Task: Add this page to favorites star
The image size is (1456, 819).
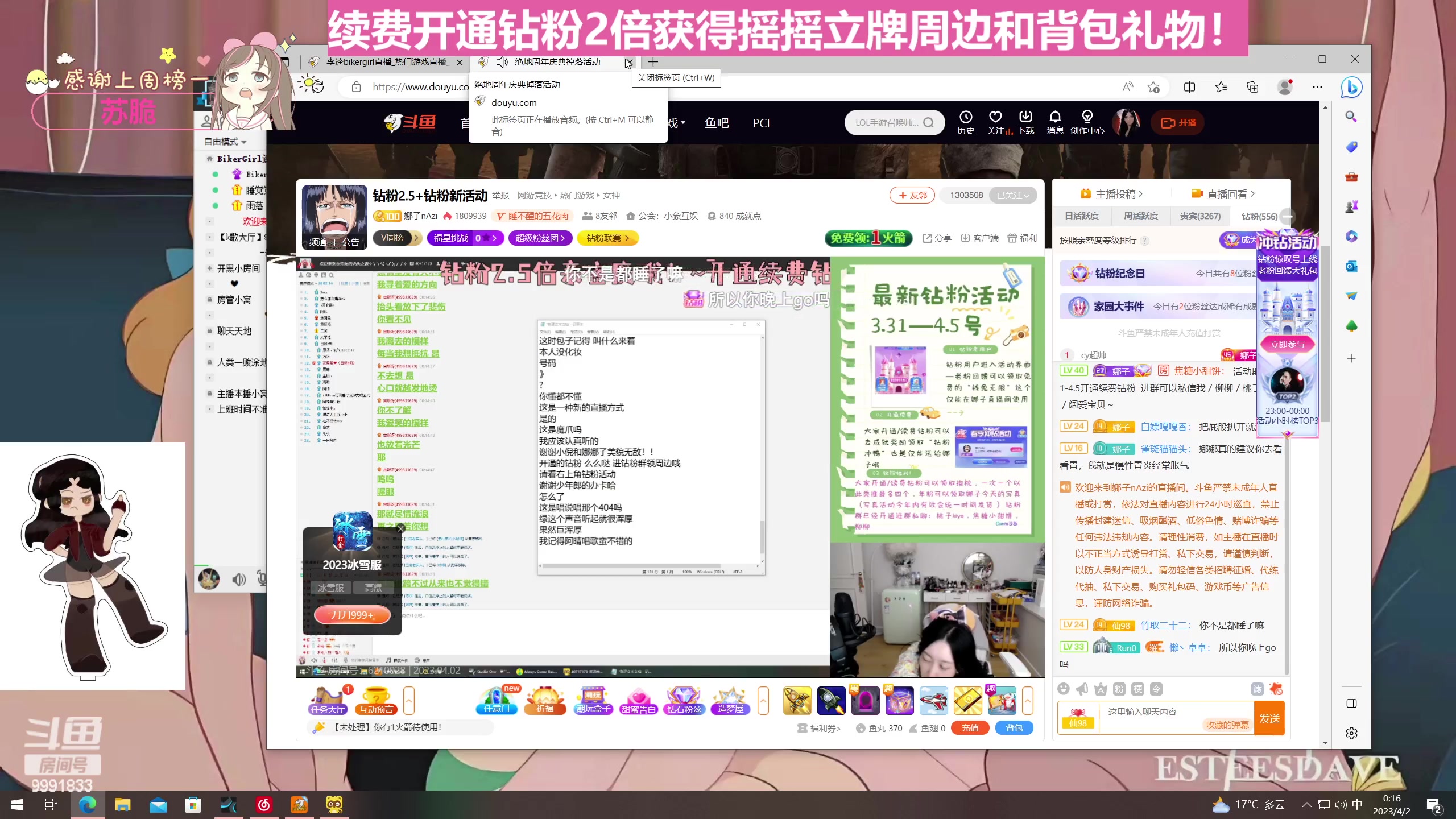Action: point(1153,87)
